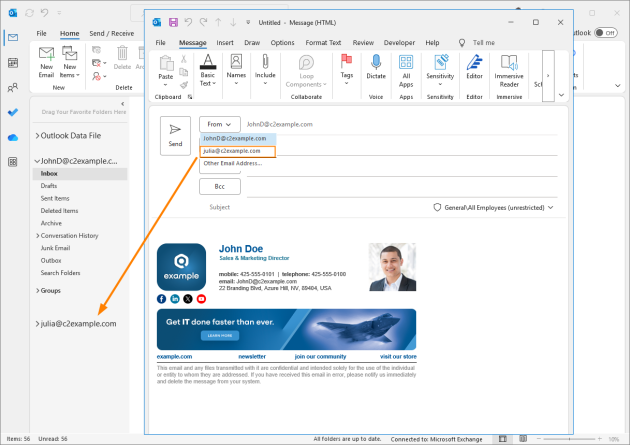Open the Mail view in Outlook sidebar
This screenshot has height=445, width=630.
[x=13, y=38]
